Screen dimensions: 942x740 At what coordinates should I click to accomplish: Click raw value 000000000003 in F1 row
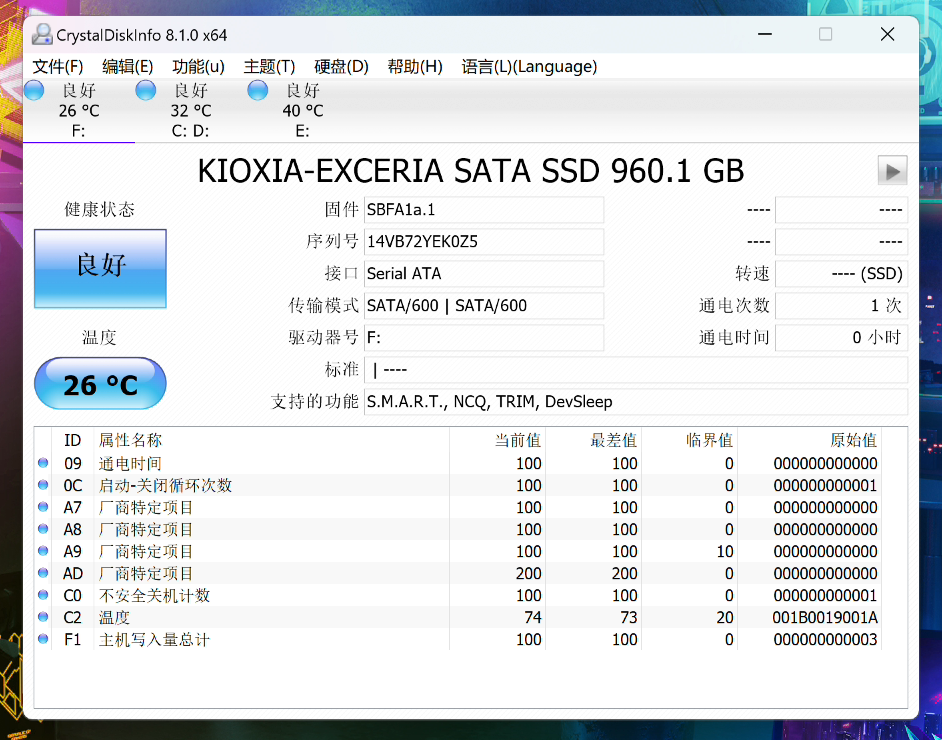(x=825, y=640)
